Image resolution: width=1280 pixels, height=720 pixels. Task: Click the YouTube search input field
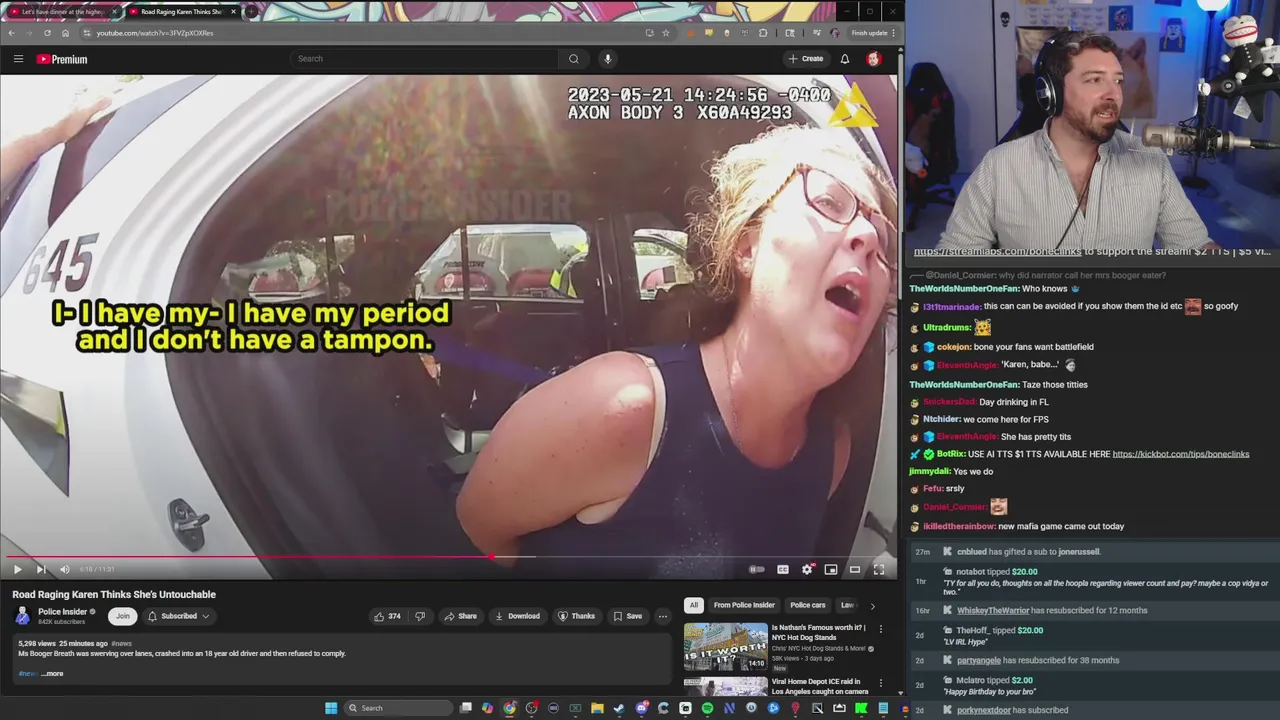click(424, 58)
